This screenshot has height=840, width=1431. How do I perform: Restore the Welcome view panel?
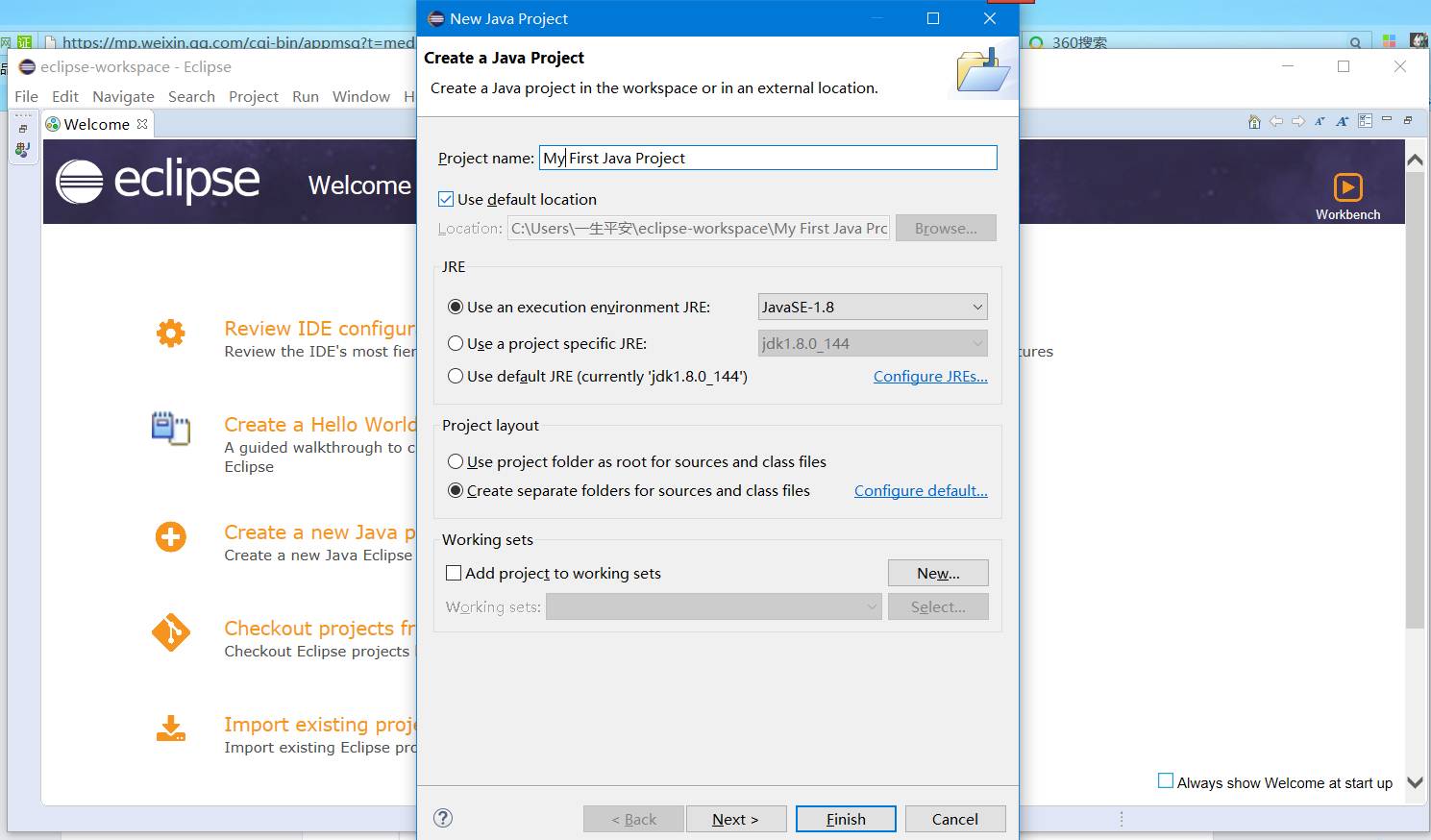point(1408,120)
